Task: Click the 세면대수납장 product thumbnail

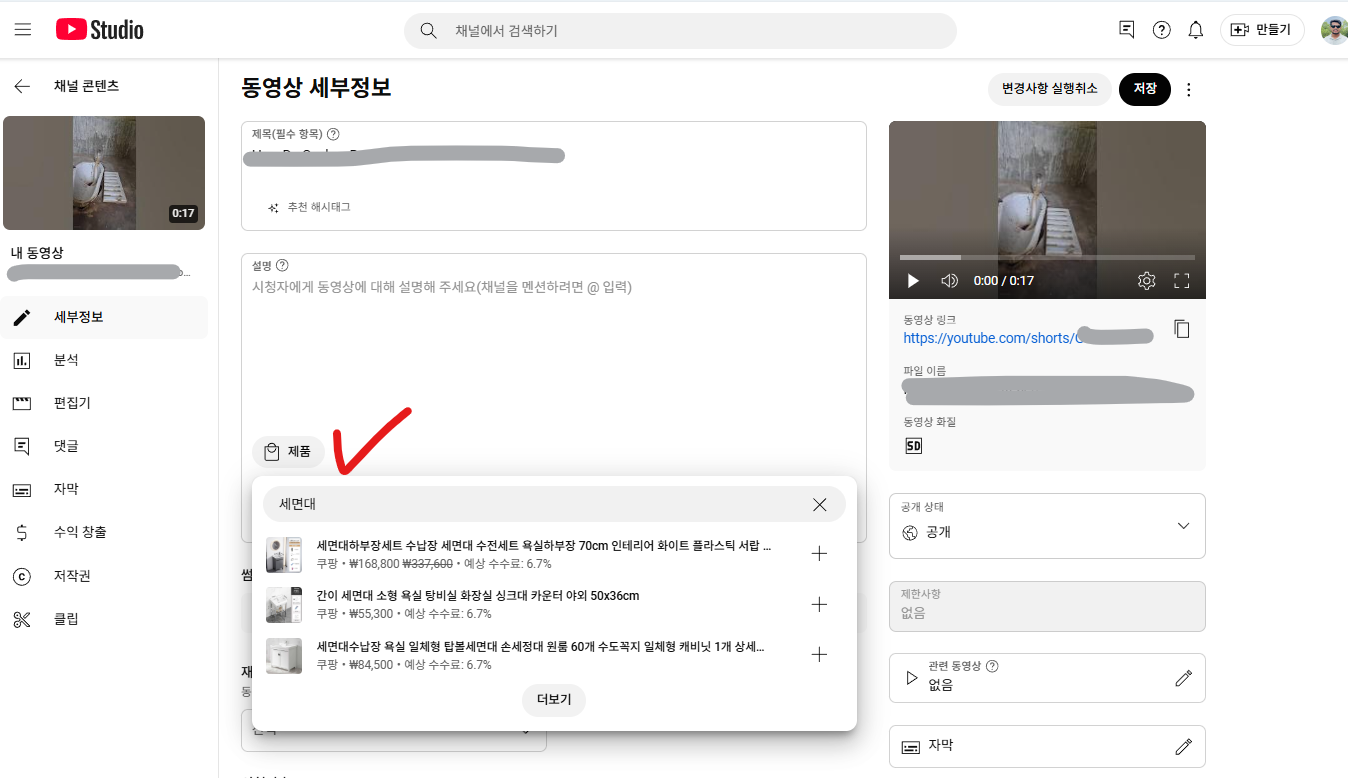Action: (x=284, y=655)
